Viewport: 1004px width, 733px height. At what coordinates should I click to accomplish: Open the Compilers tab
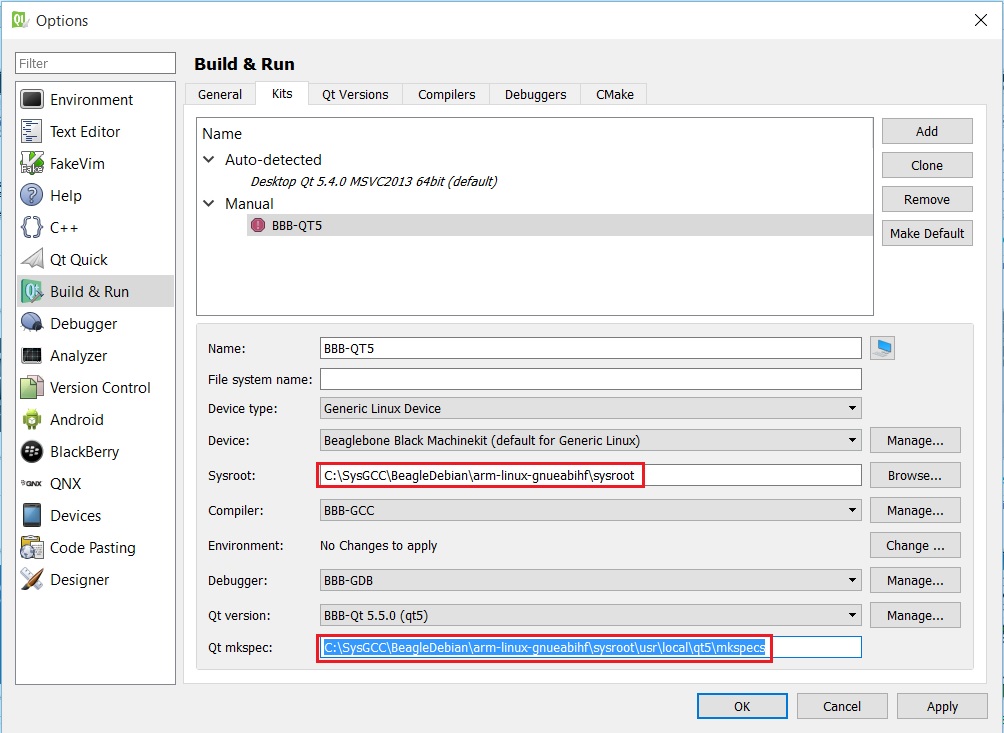click(x=446, y=94)
